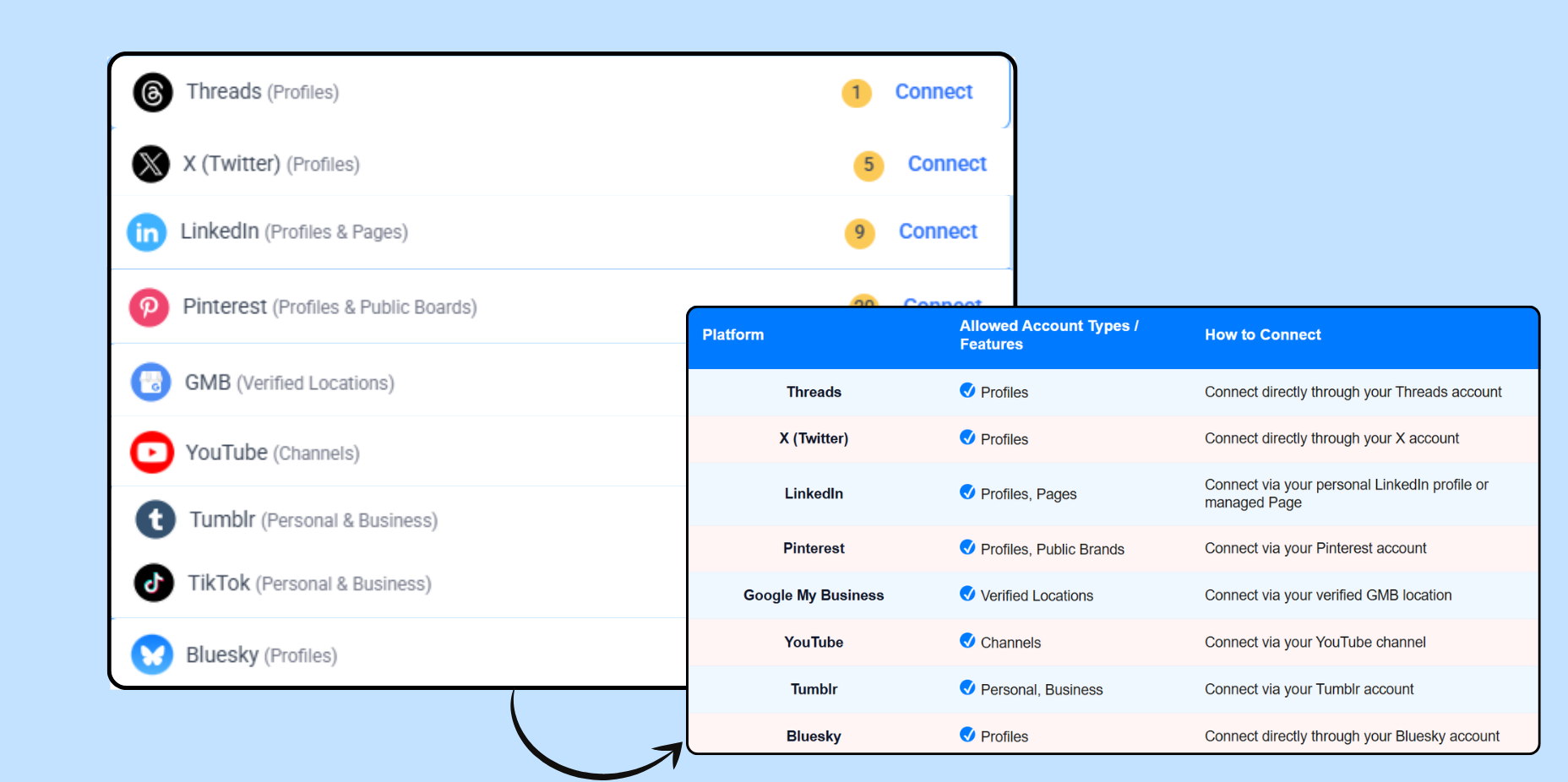This screenshot has height=782, width=1568.
Task: Select the LinkedIn (Profiles & Pages) label
Action: pos(294,231)
